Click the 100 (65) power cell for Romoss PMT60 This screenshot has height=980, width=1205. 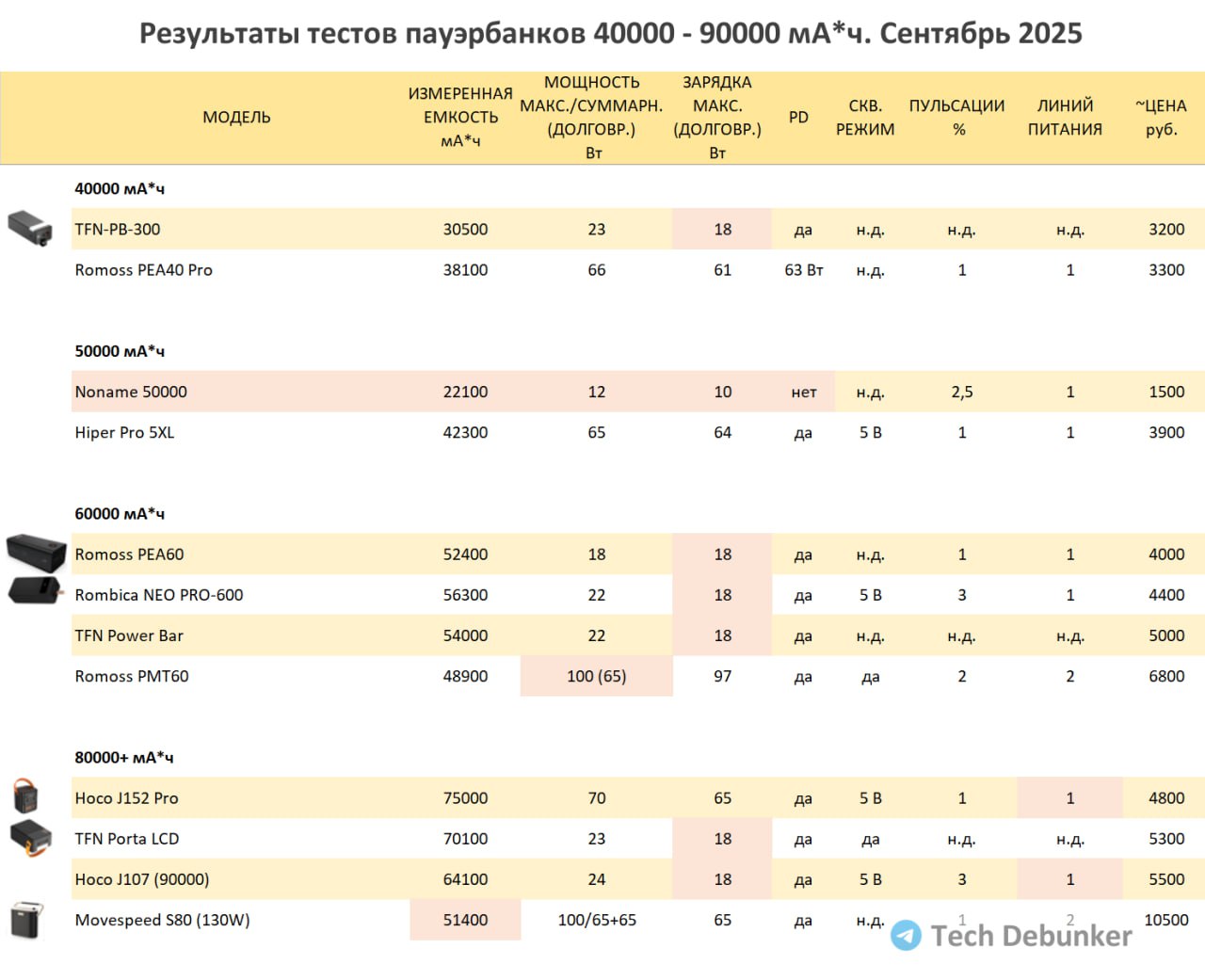597,676
